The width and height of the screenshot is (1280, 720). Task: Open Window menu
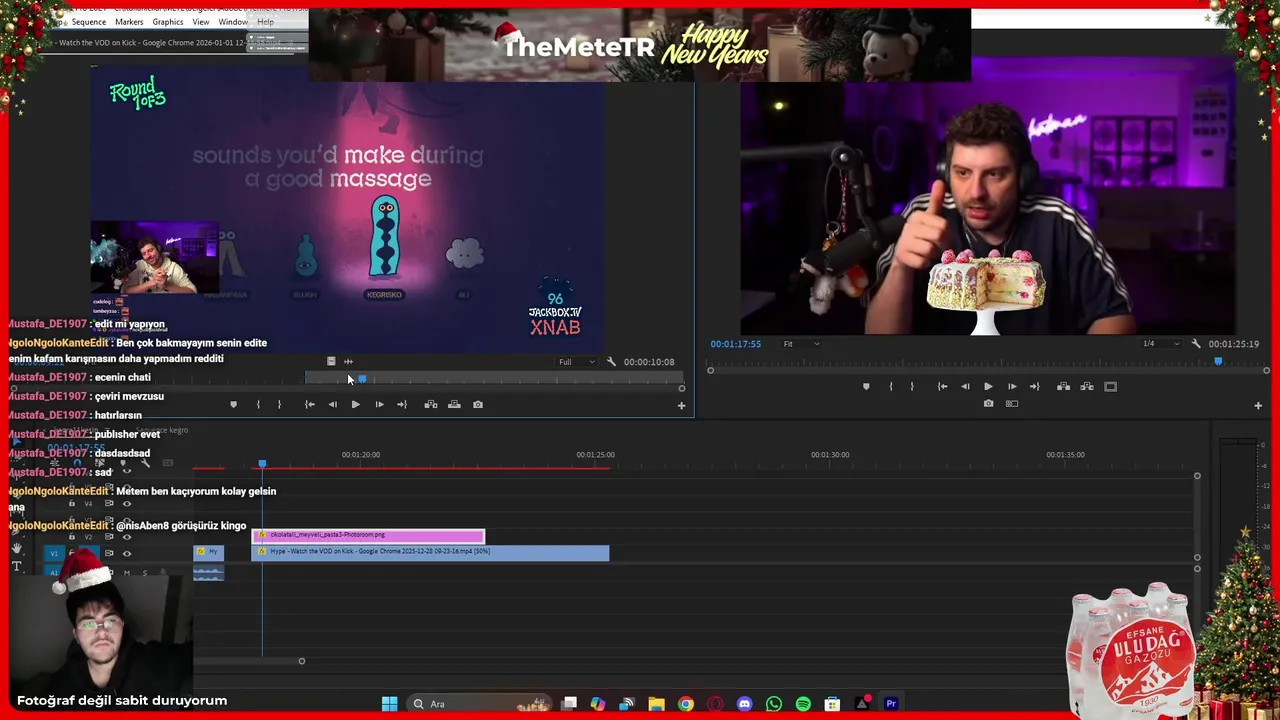(x=233, y=22)
